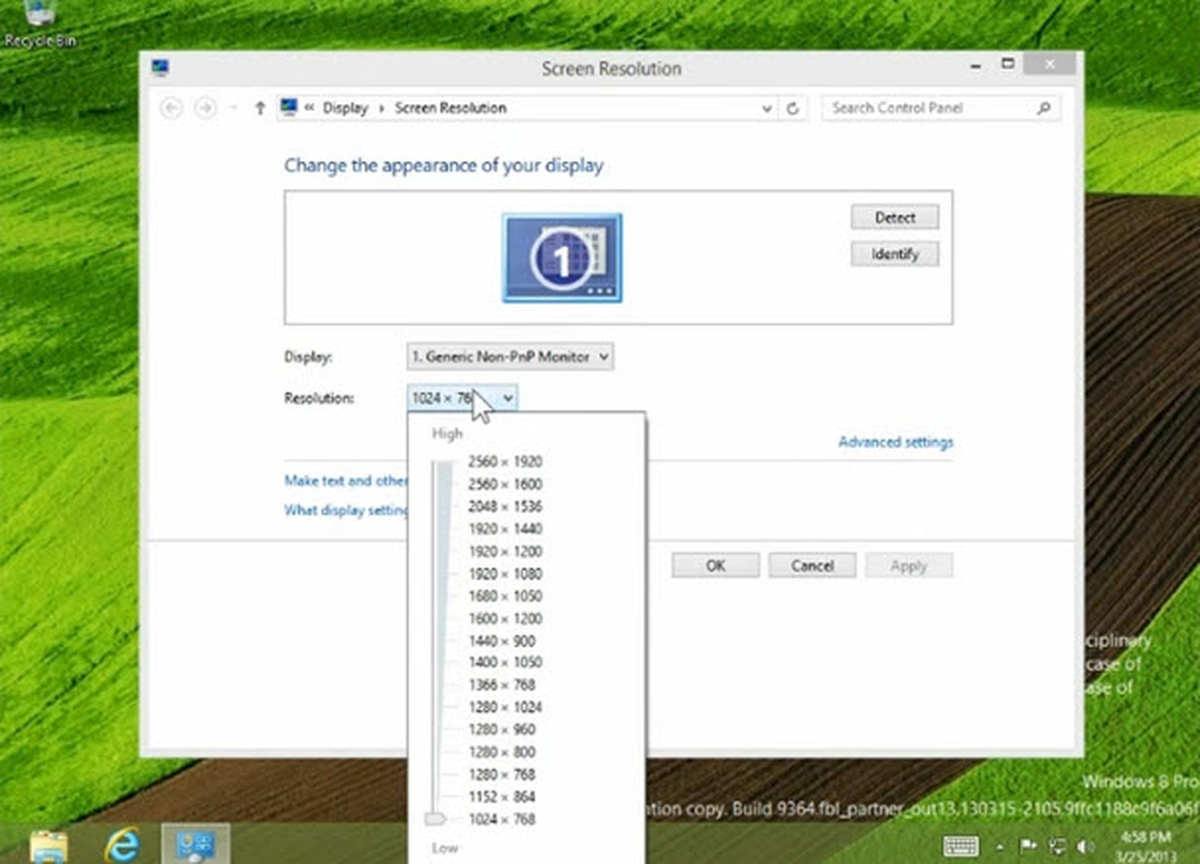The width and height of the screenshot is (1200, 864).
Task: Select 1920 × 1080 resolution
Action: click(505, 574)
